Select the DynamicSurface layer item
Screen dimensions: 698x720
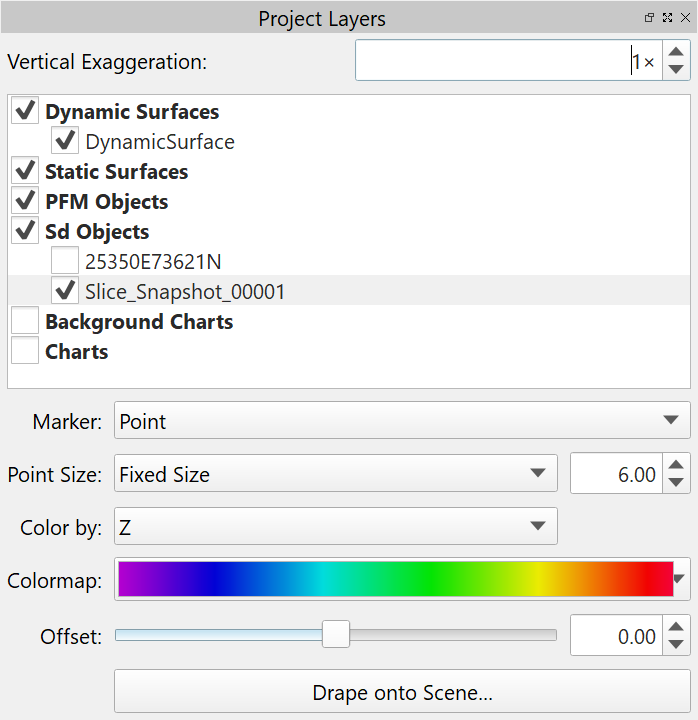160,142
